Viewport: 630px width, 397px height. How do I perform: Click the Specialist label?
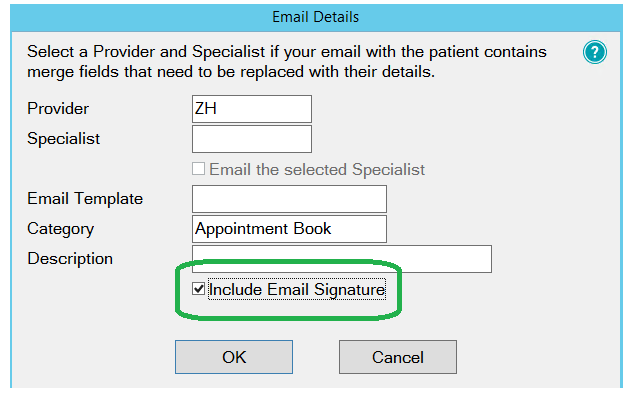[63, 139]
